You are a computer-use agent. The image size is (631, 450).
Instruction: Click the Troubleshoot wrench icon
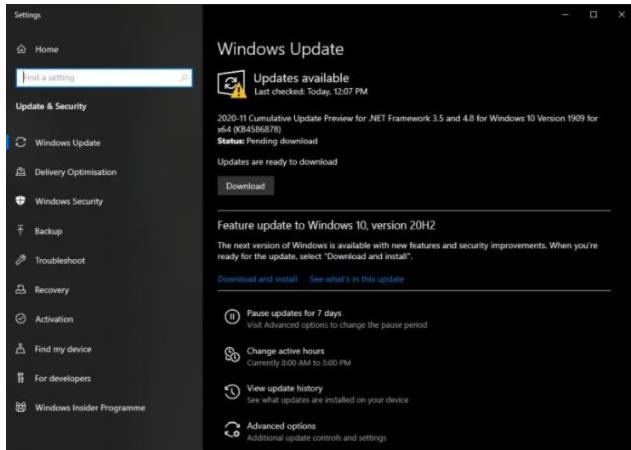[21, 260]
